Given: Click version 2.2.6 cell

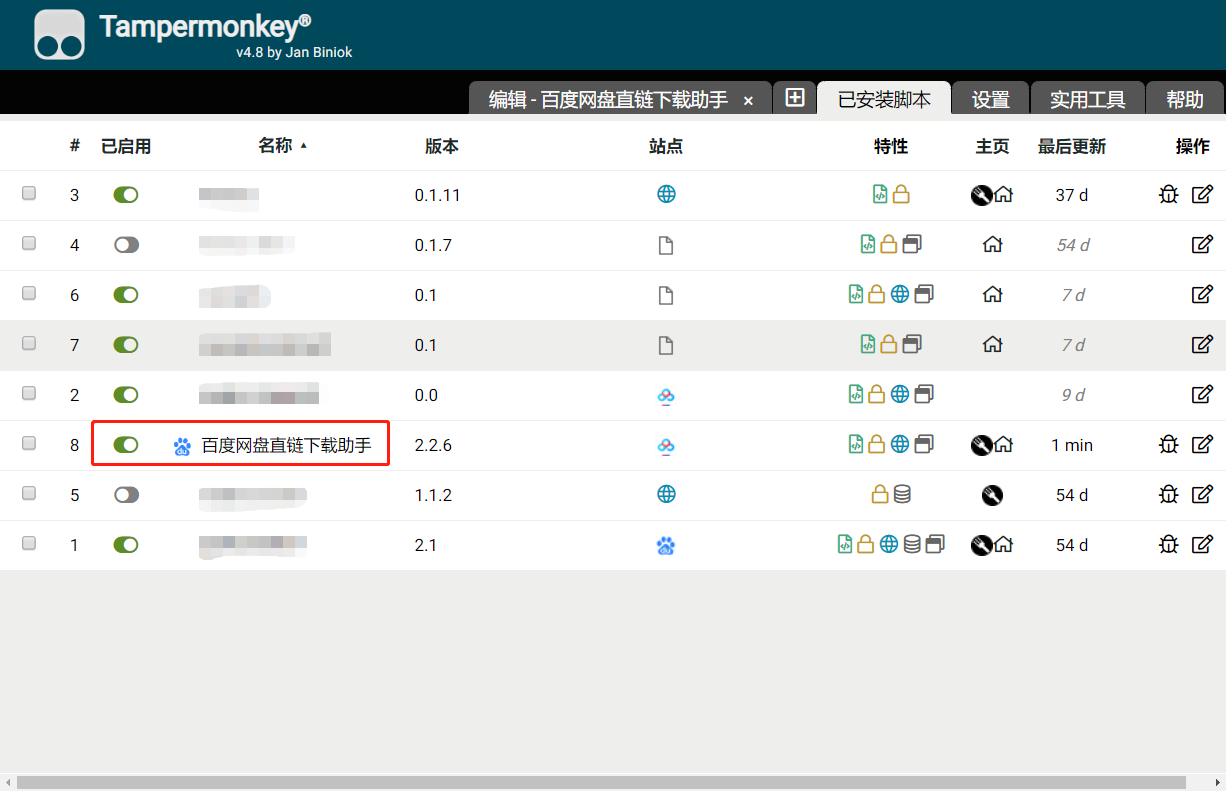Looking at the screenshot, I should (x=434, y=445).
